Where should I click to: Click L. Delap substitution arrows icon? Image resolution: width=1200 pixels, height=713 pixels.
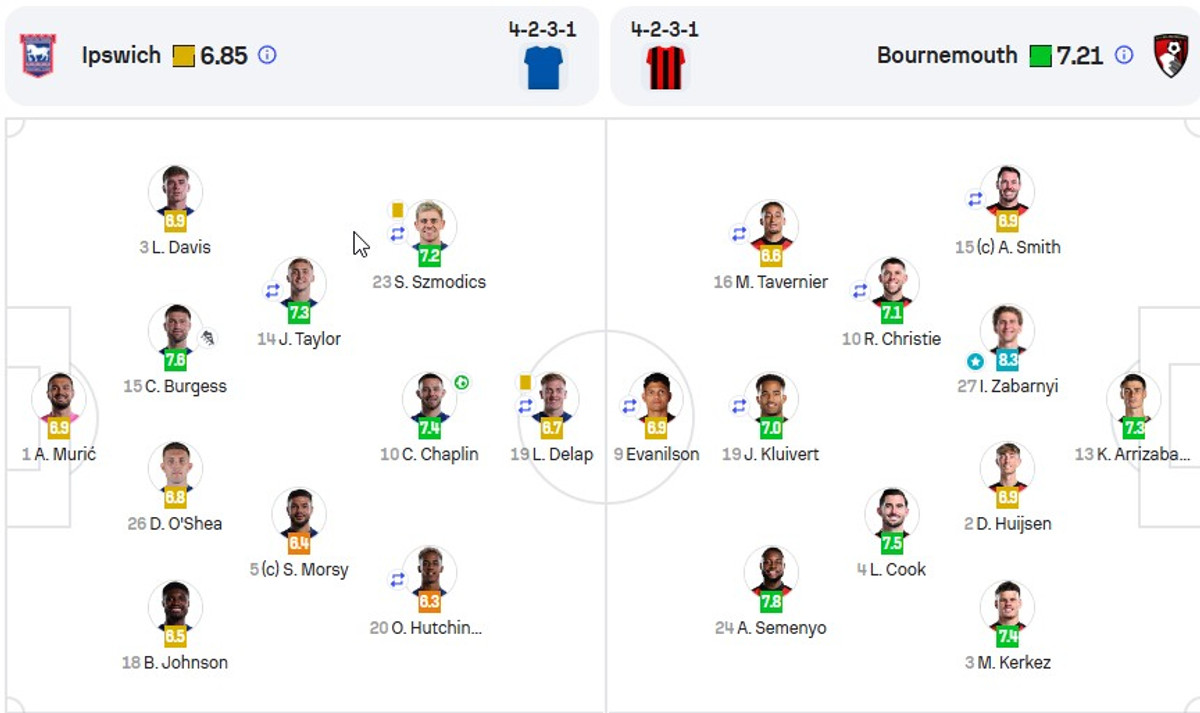[x=525, y=406]
